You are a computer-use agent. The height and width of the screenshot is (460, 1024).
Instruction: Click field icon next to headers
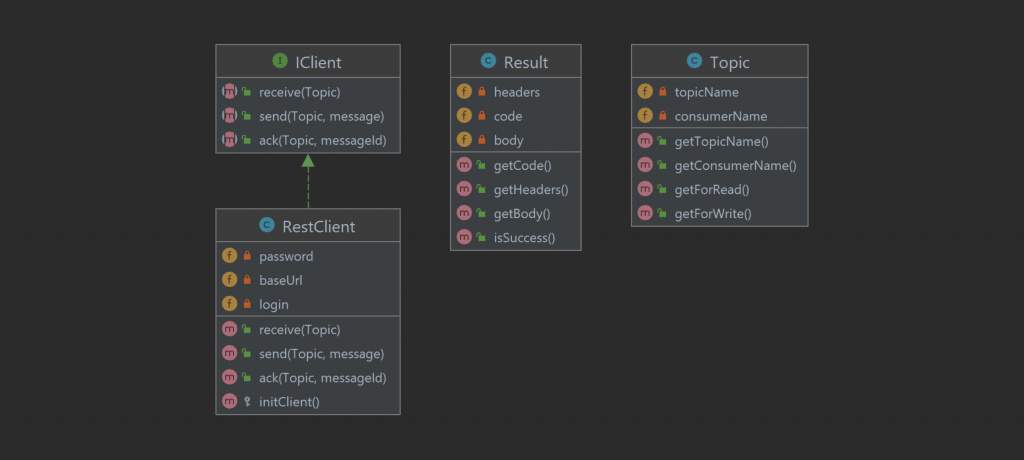tap(464, 92)
